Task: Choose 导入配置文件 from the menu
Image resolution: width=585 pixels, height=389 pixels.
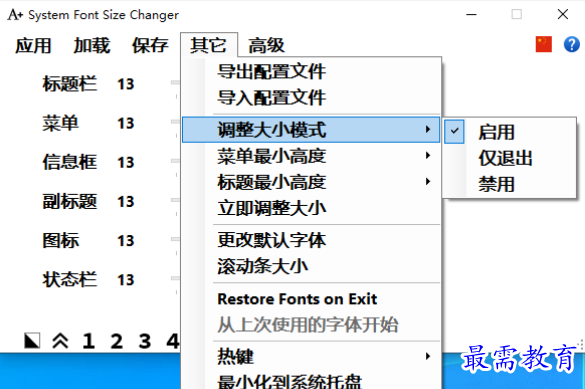Action: click(x=311, y=98)
